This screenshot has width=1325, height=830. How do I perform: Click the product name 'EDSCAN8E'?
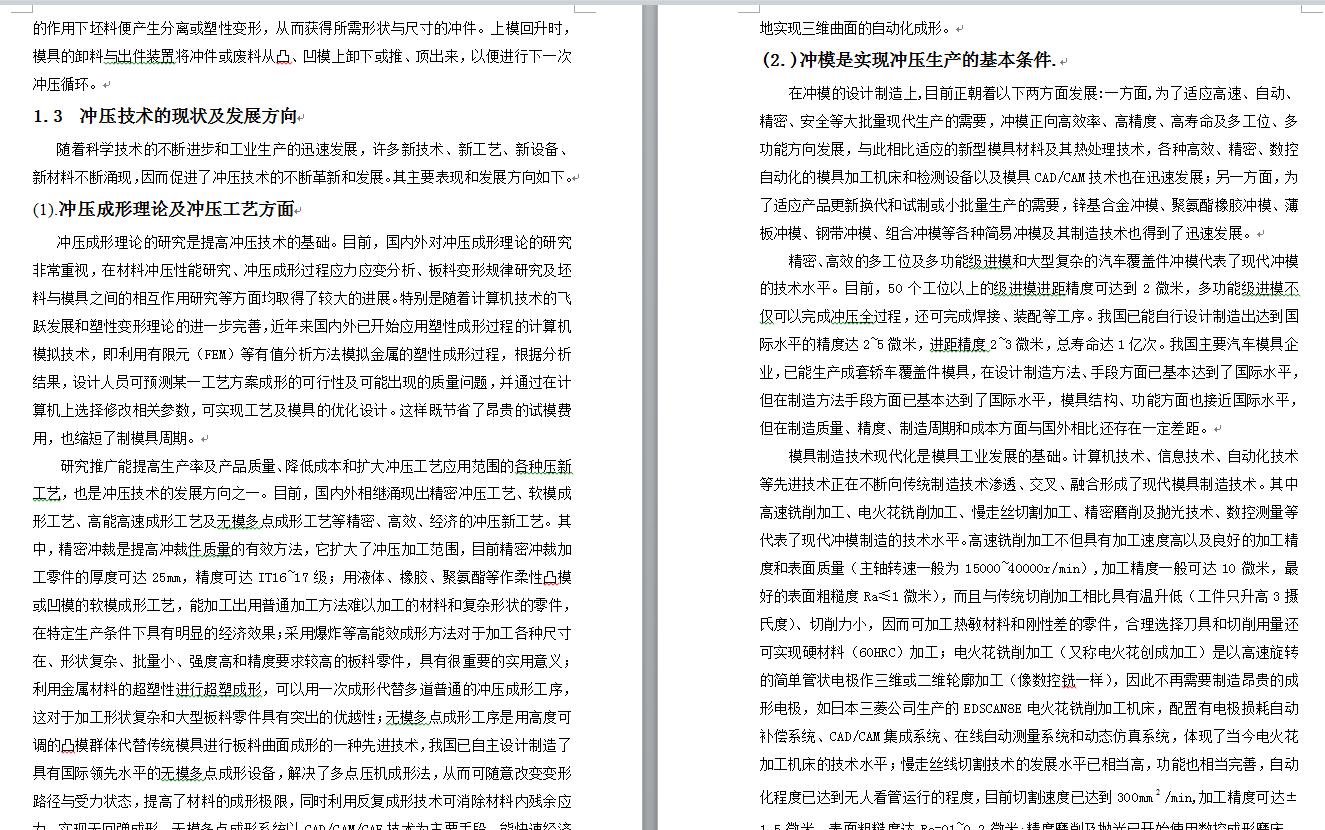click(992, 708)
